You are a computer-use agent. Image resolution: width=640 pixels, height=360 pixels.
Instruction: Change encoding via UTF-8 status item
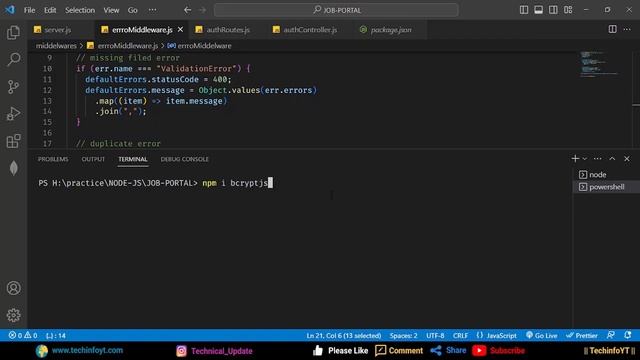tap(435, 336)
